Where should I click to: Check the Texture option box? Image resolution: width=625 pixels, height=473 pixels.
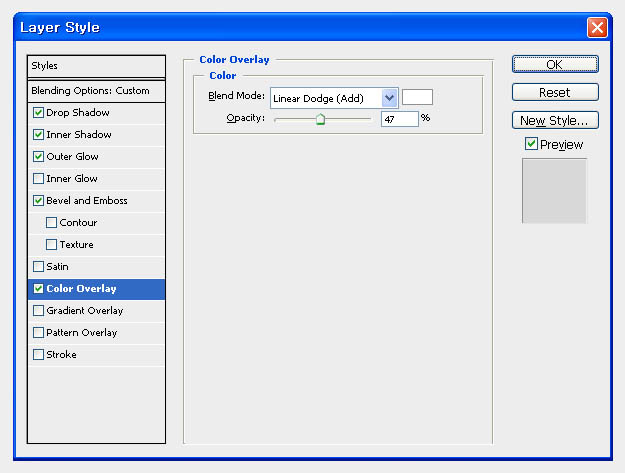51,244
